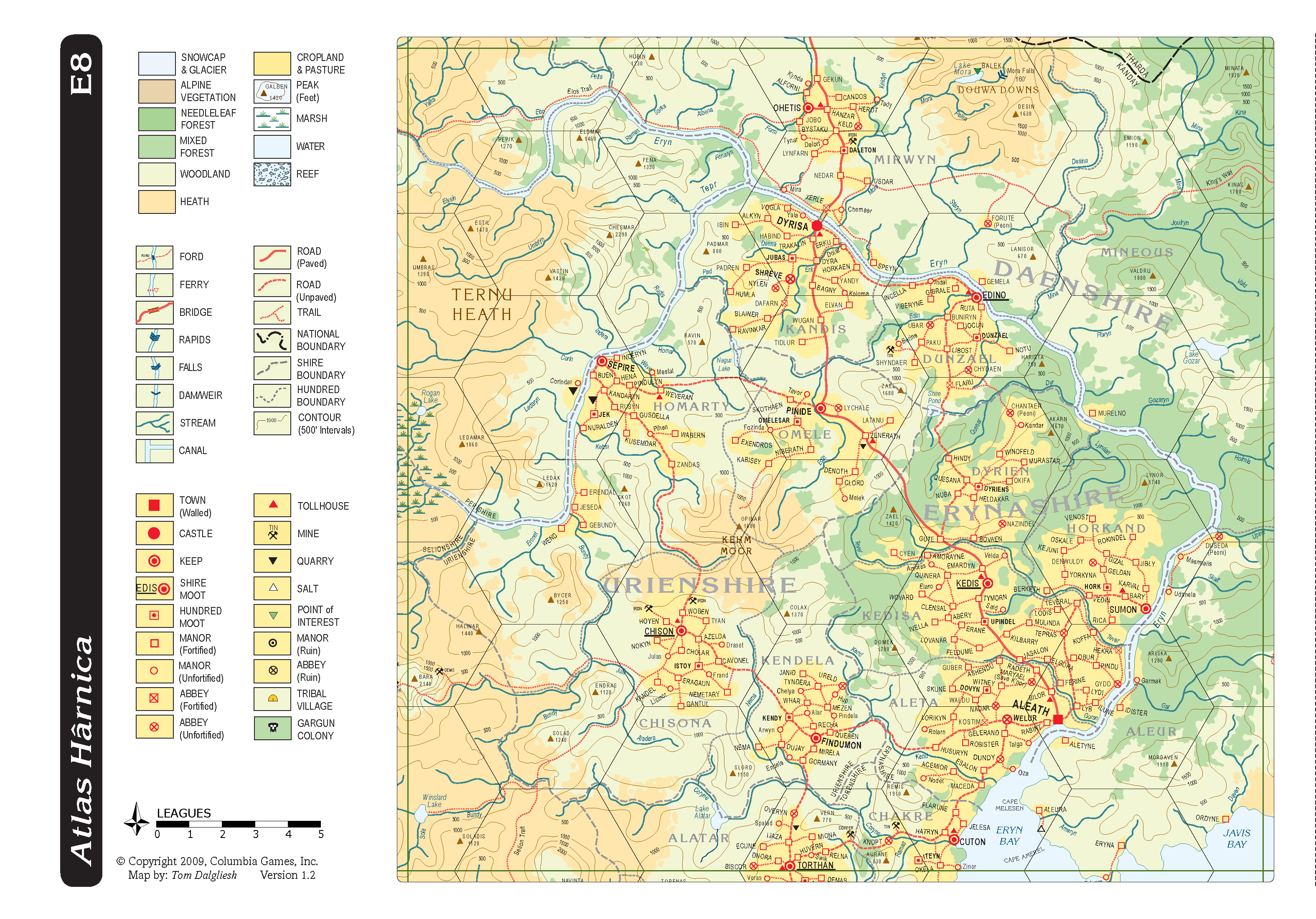1316x919 pixels.
Task: Click the E8 map sheet label
Action: 81,74
